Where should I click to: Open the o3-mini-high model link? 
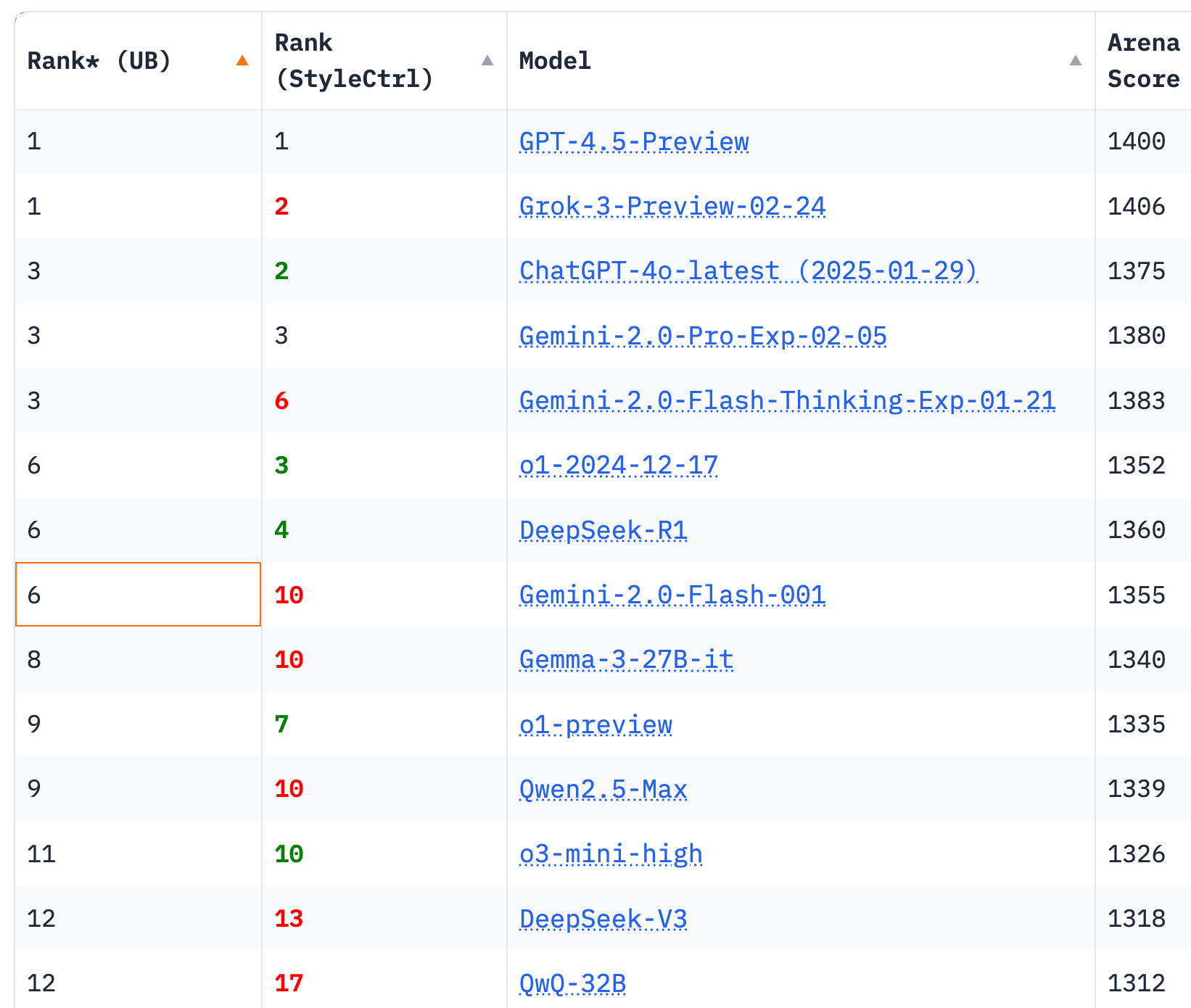(611, 854)
